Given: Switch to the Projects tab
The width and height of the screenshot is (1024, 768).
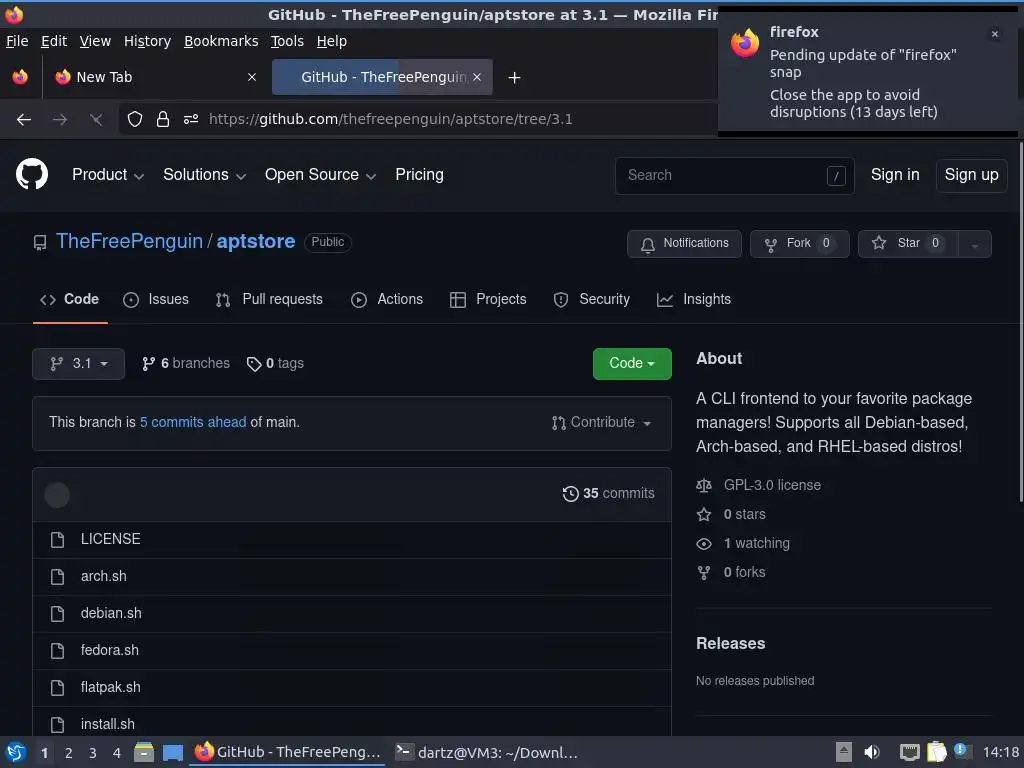Looking at the screenshot, I should tap(488, 299).
